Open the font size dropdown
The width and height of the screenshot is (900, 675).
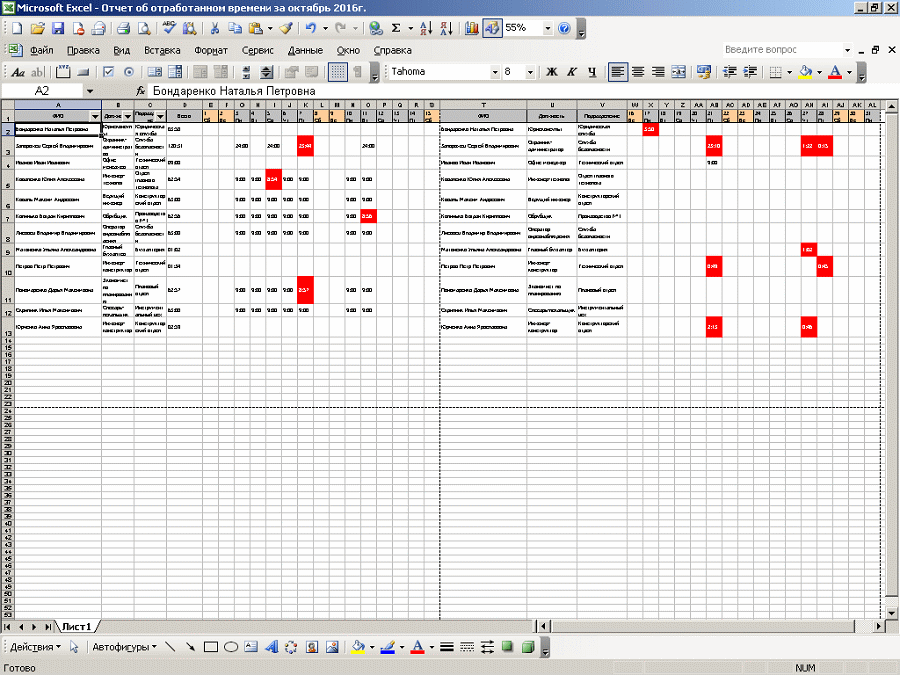[x=530, y=72]
